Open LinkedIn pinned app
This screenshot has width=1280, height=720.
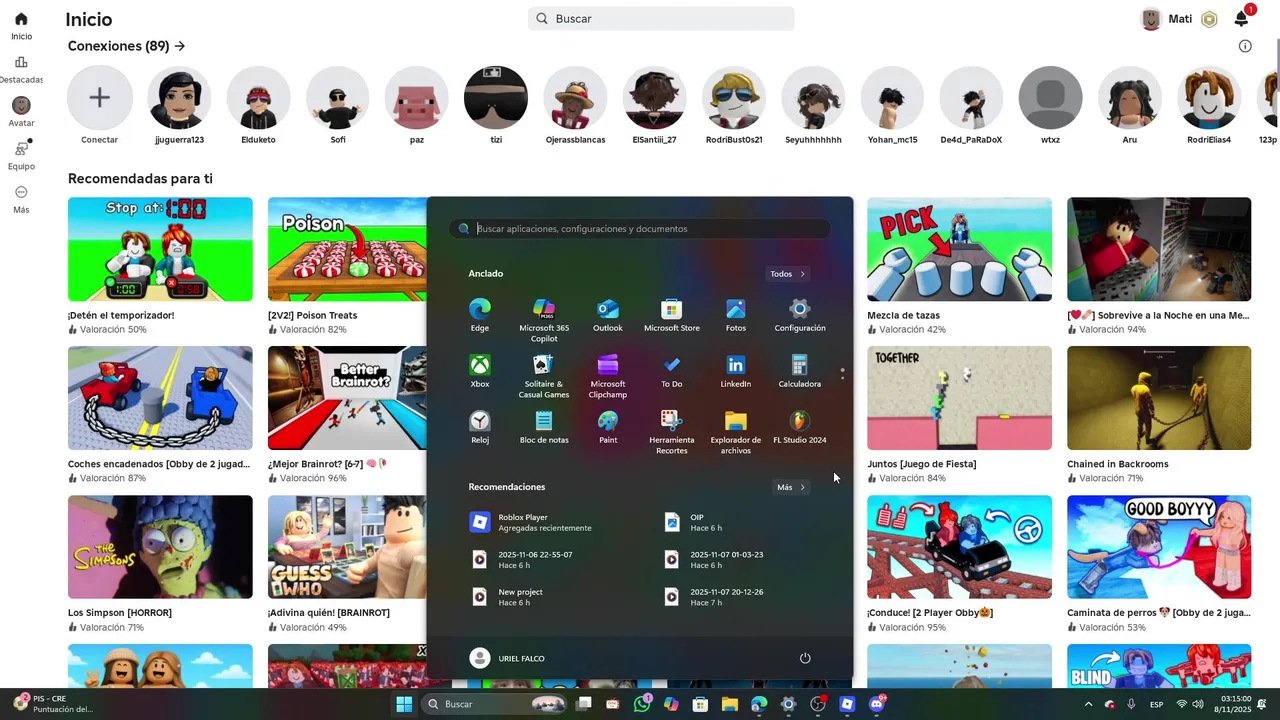click(736, 370)
